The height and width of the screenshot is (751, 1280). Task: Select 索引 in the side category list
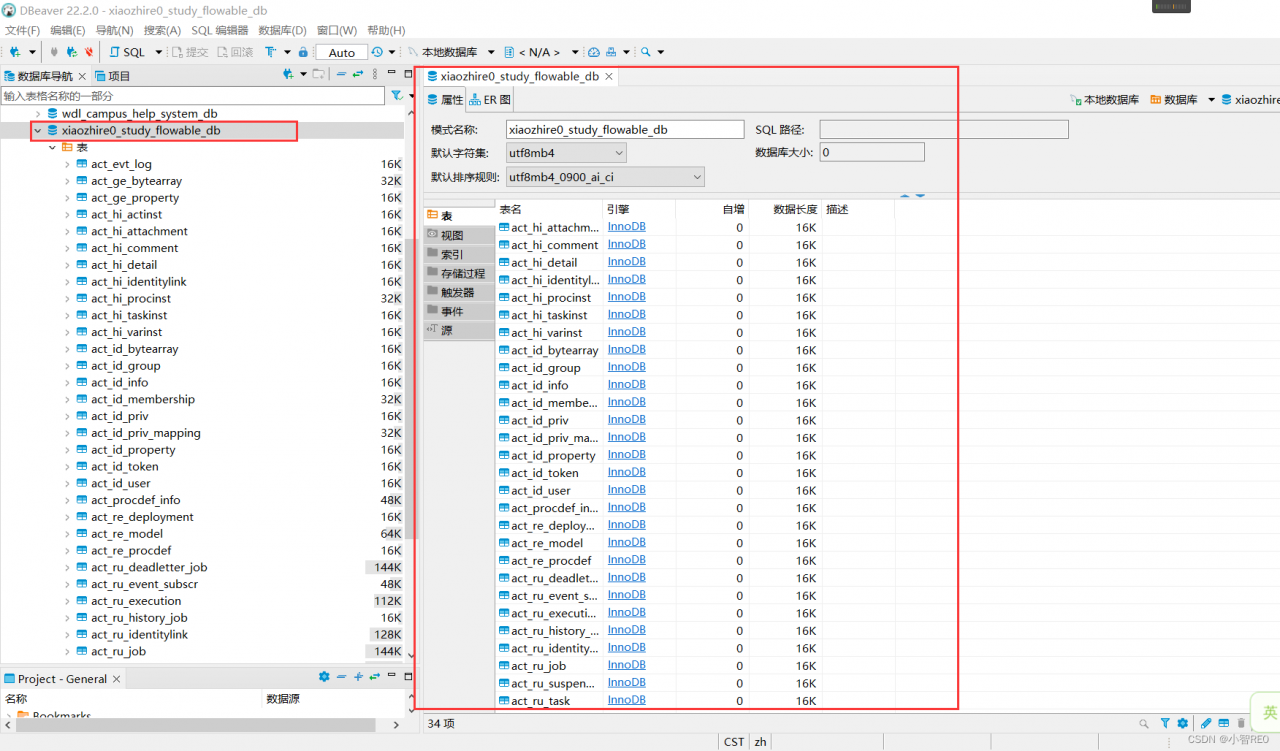point(452,254)
